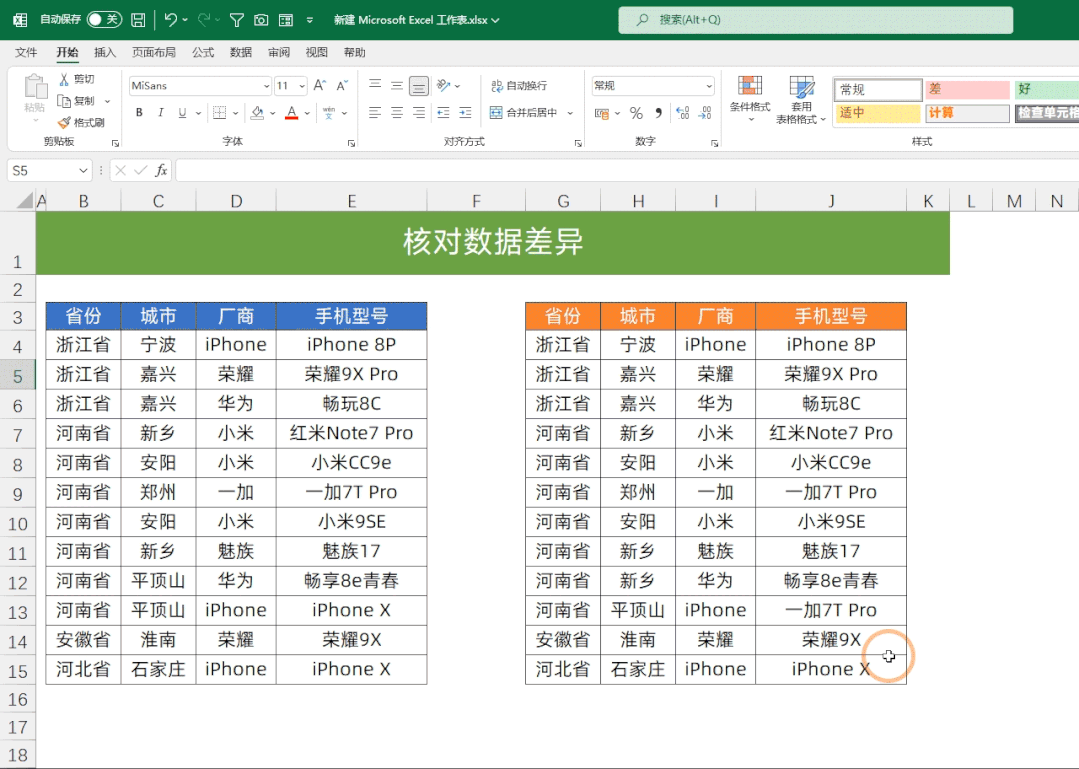Image resolution: width=1079 pixels, height=769 pixels.
Task: Click the insert function fx icon
Action: [x=161, y=171]
